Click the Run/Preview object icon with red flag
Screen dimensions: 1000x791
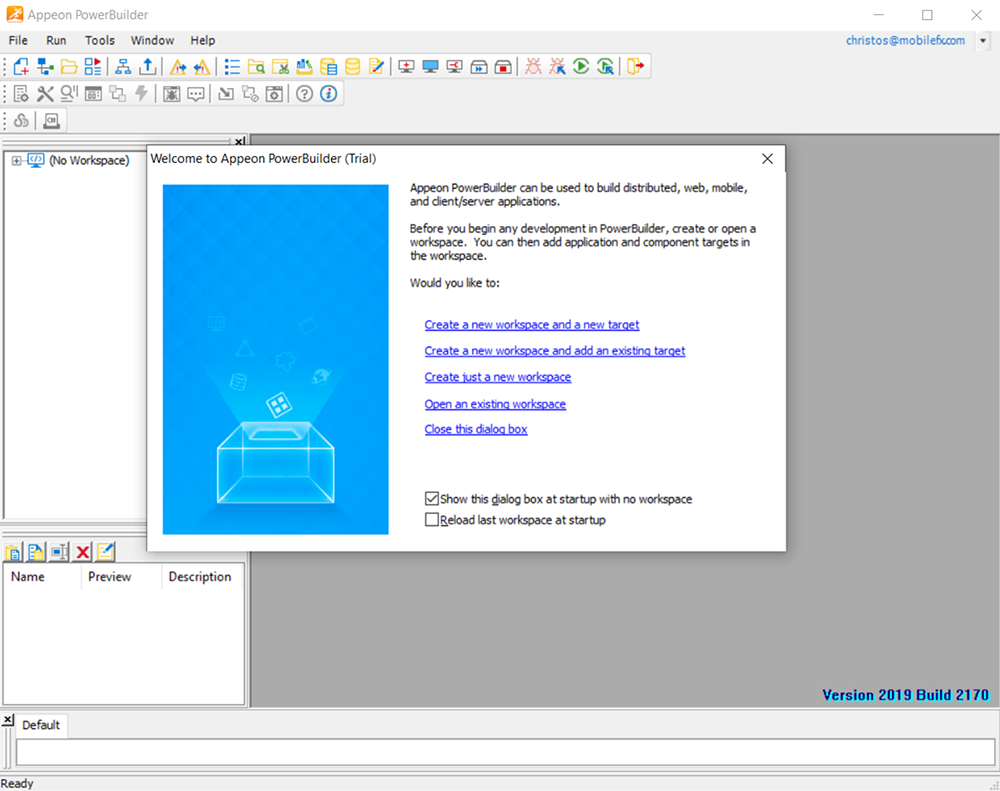click(x=93, y=66)
